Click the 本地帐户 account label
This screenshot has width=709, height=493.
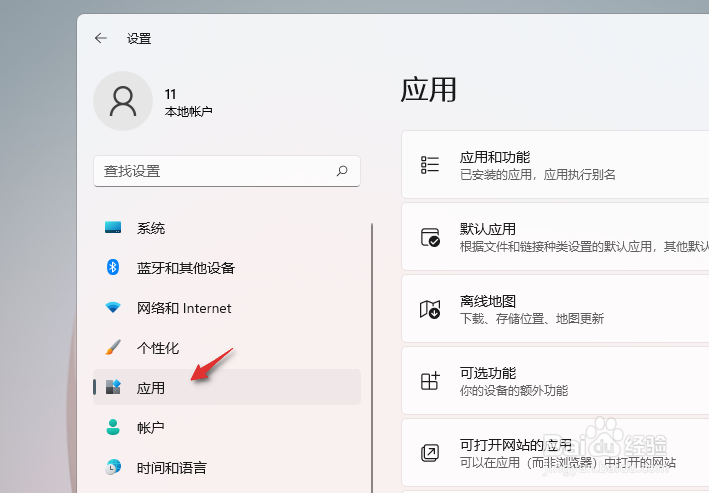pyautogui.click(x=189, y=111)
